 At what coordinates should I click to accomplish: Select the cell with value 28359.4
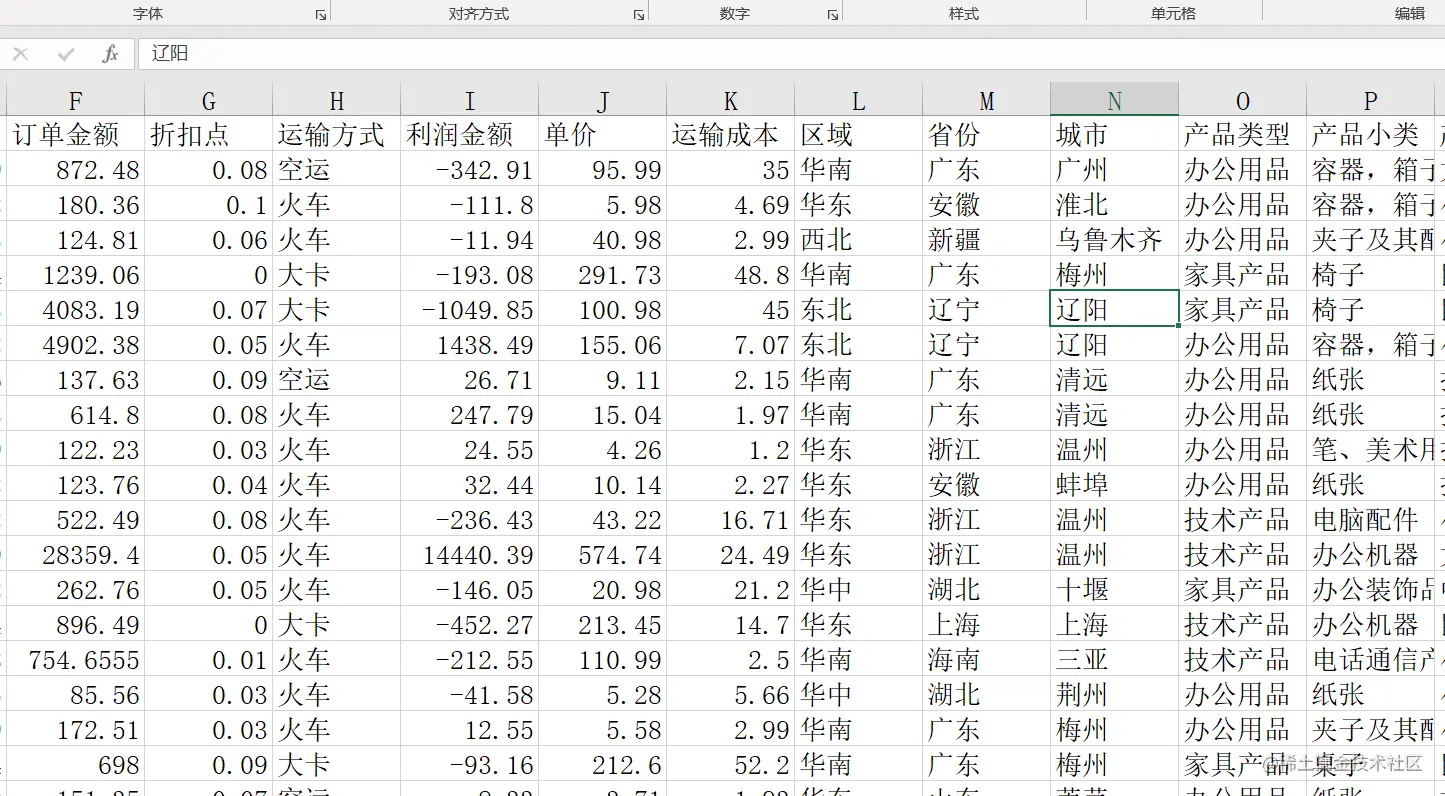76,554
